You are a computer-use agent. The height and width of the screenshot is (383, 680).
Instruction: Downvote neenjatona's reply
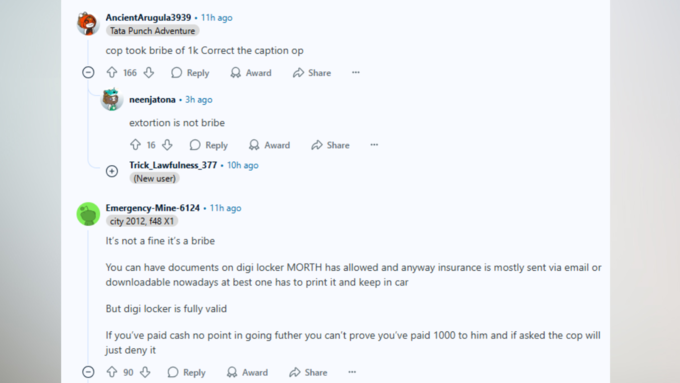[167, 145]
